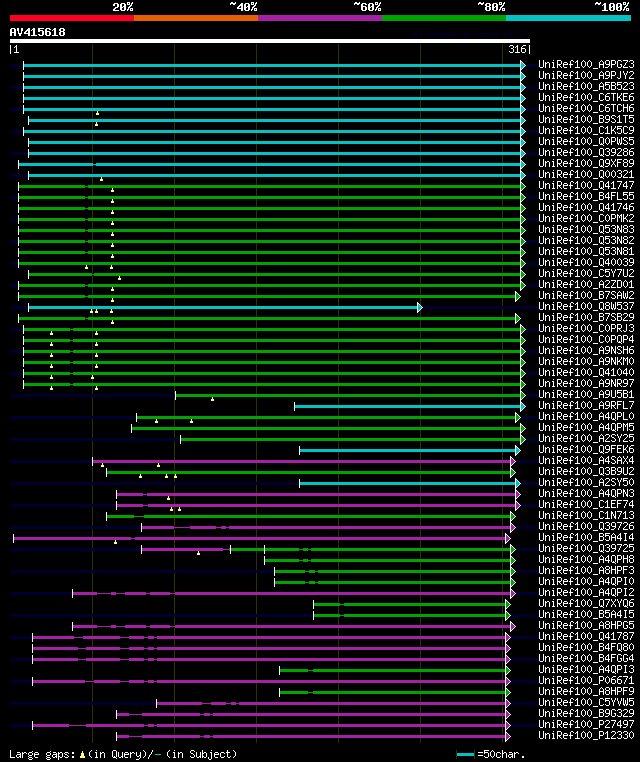Select the UniRef100_Q39725 label

586,548
